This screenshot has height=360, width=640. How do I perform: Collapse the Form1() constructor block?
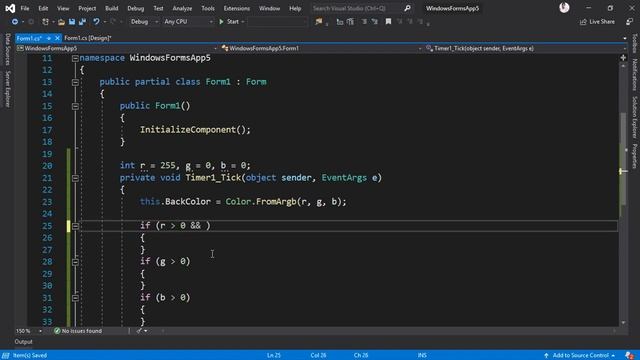75,107
